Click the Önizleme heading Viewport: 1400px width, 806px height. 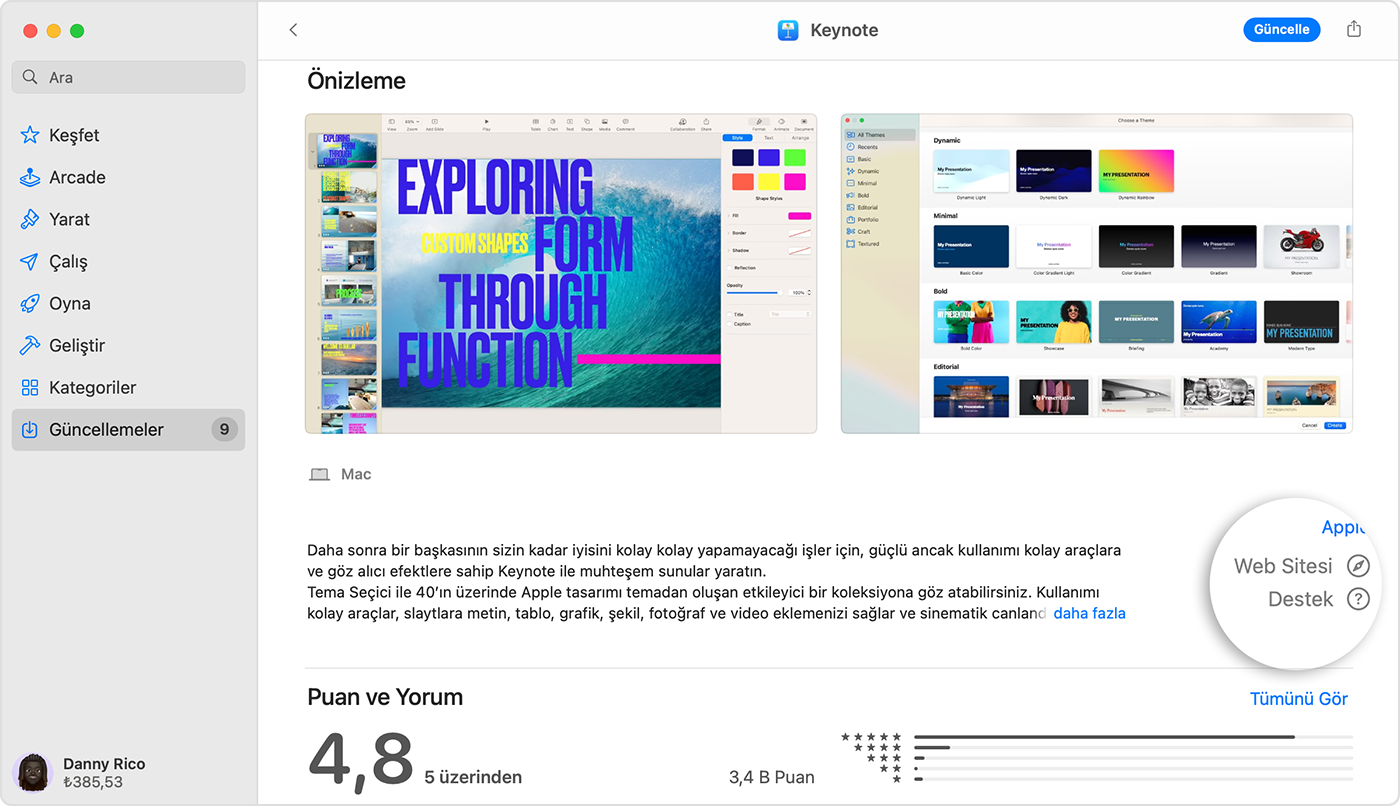coord(357,80)
